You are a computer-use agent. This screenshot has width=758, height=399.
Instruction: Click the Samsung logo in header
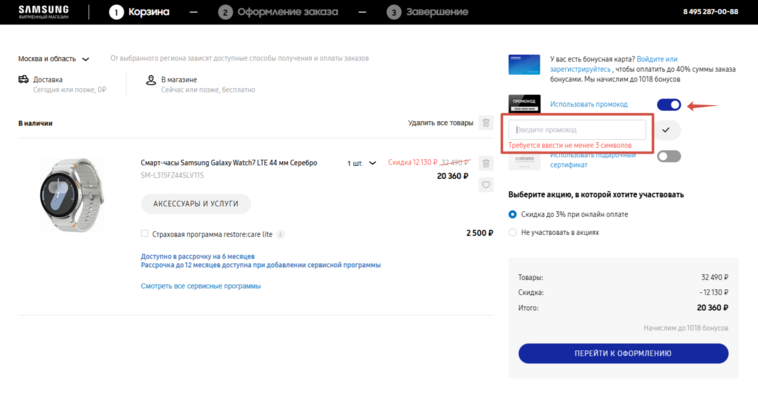44,12
